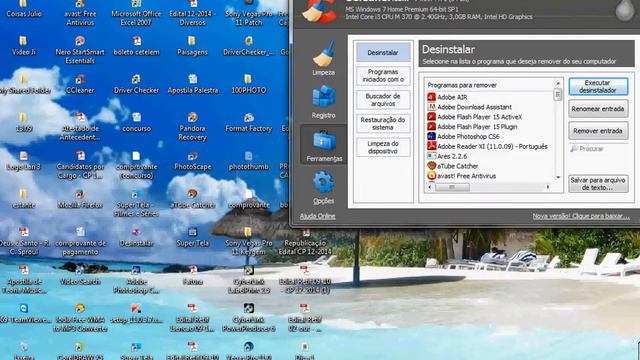Select the CyberLink PowerProducer 6 desktop icon
The width and height of the screenshot is (640, 360).
[x=249, y=317]
